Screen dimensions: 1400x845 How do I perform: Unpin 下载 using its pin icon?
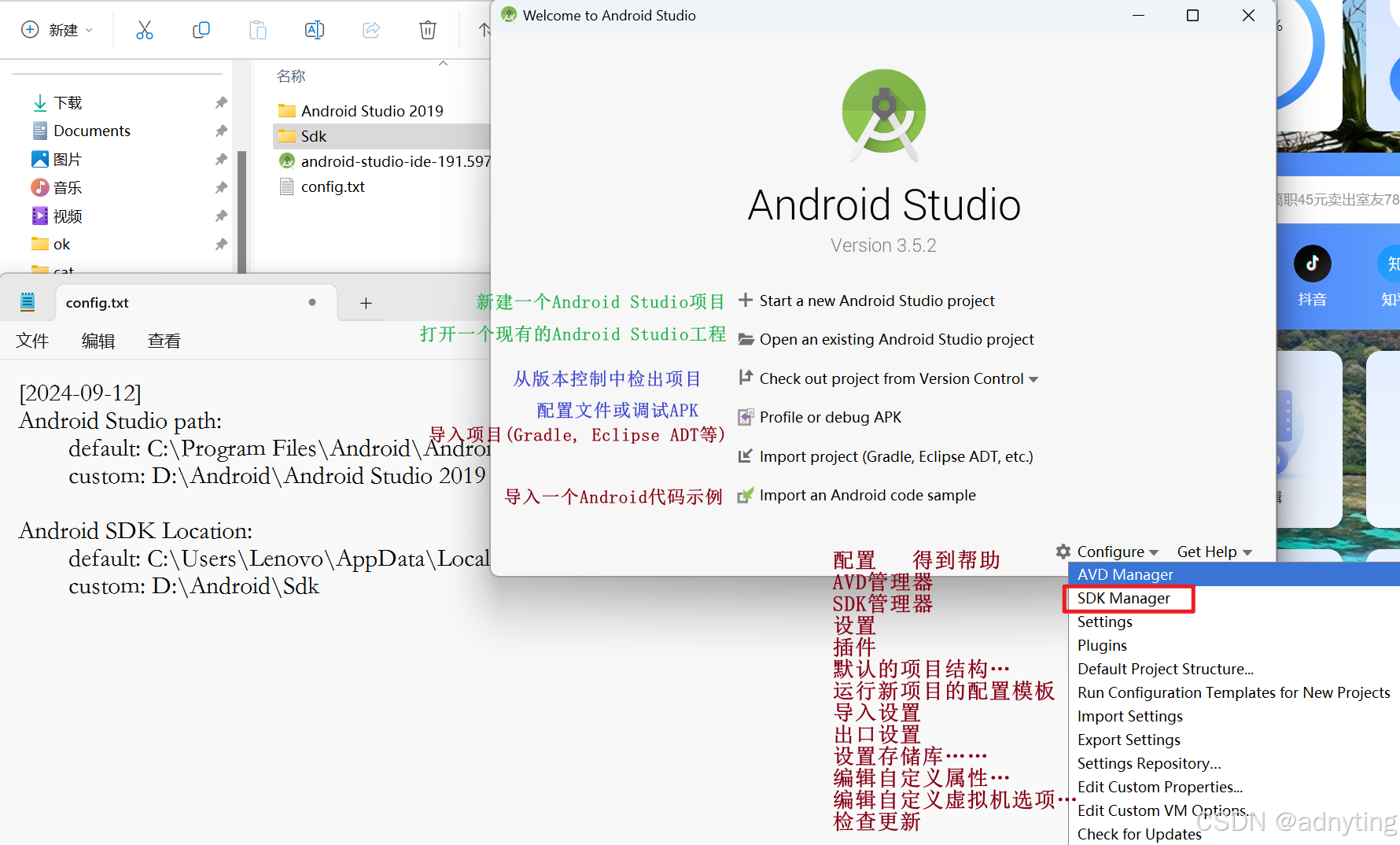point(221,103)
